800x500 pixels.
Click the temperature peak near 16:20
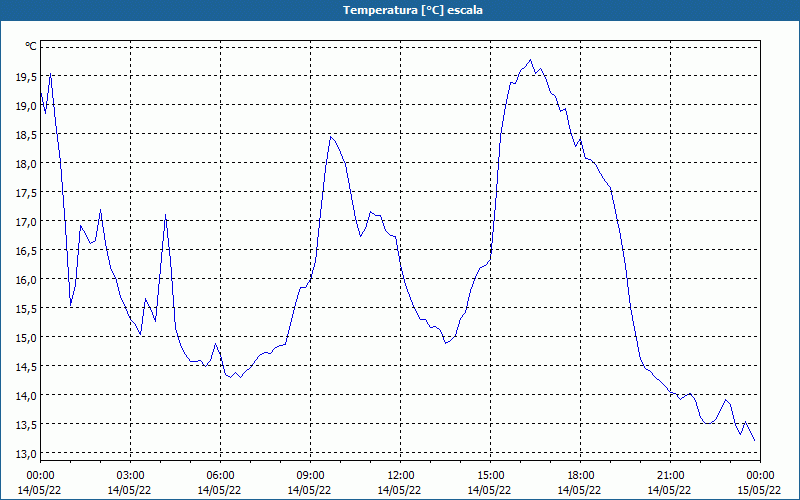pyautogui.click(x=531, y=60)
